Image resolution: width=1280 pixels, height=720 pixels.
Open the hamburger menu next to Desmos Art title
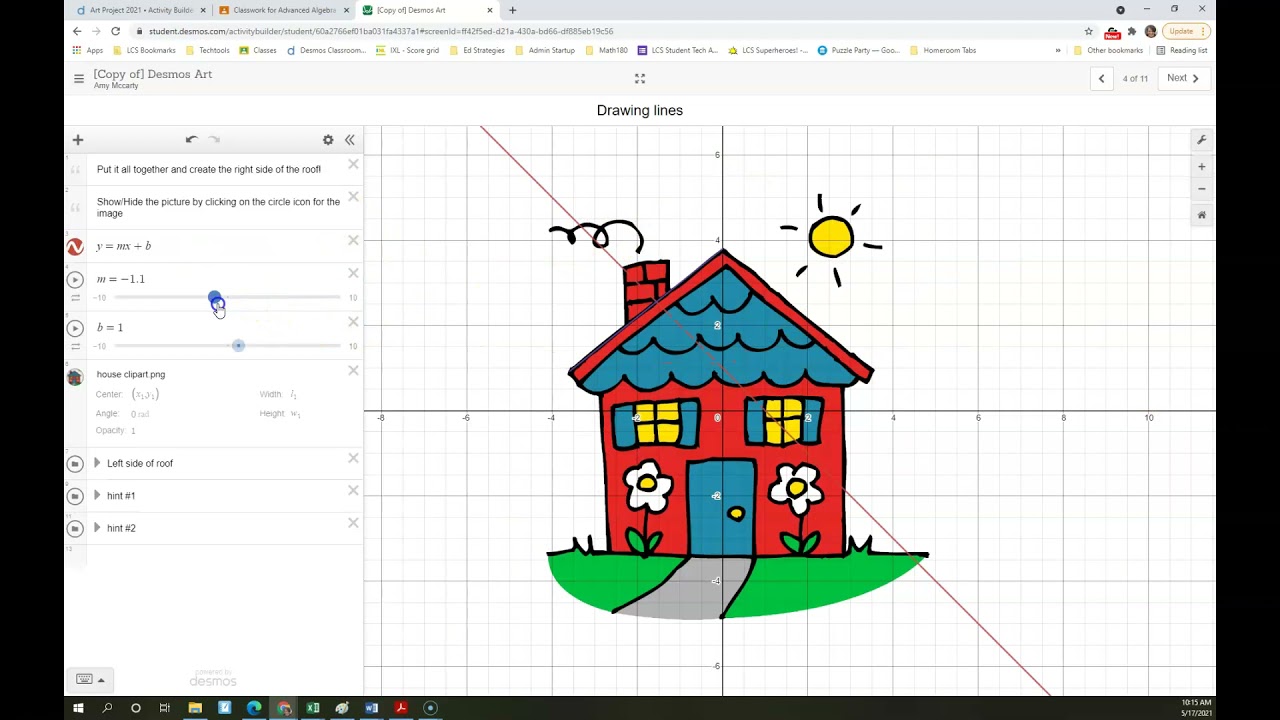[x=79, y=78]
